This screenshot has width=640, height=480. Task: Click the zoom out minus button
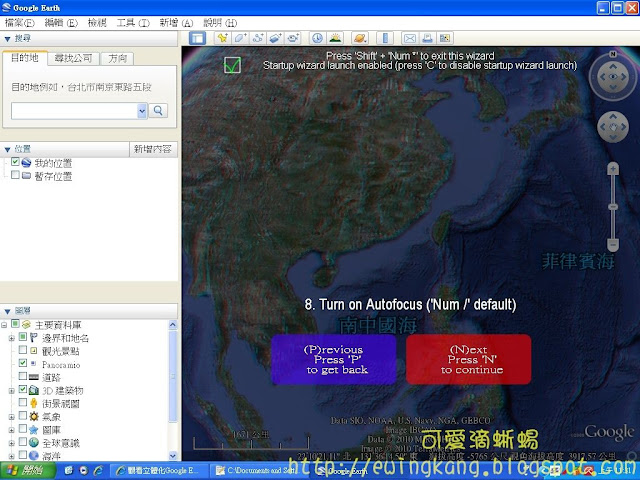[x=613, y=245]
